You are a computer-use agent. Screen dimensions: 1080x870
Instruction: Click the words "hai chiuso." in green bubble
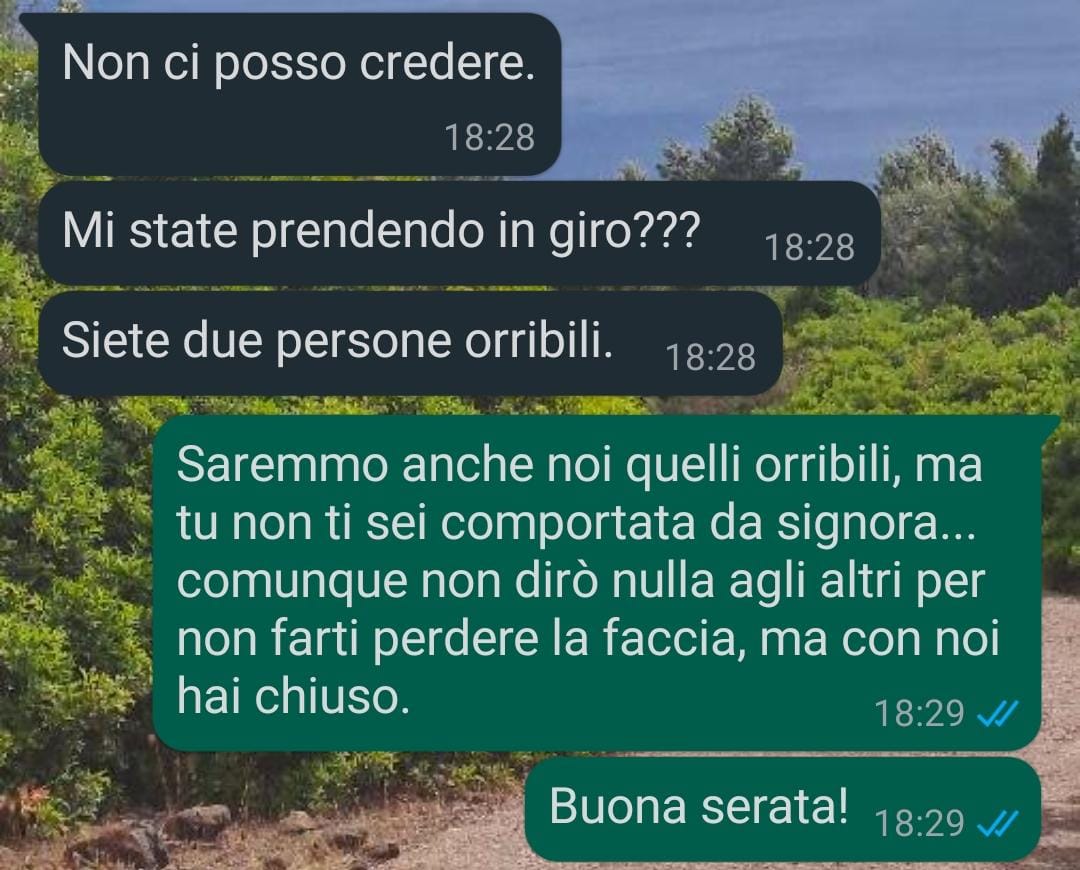[x=293, y=696]
